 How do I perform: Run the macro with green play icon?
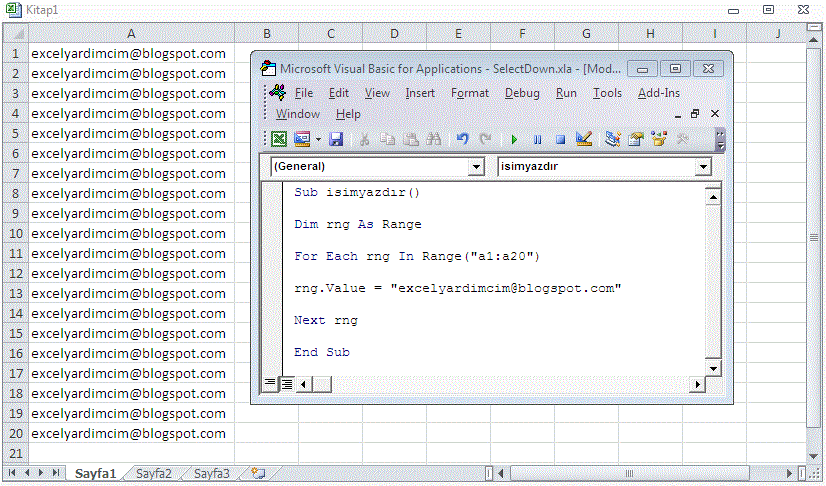[x=514, y=140]
